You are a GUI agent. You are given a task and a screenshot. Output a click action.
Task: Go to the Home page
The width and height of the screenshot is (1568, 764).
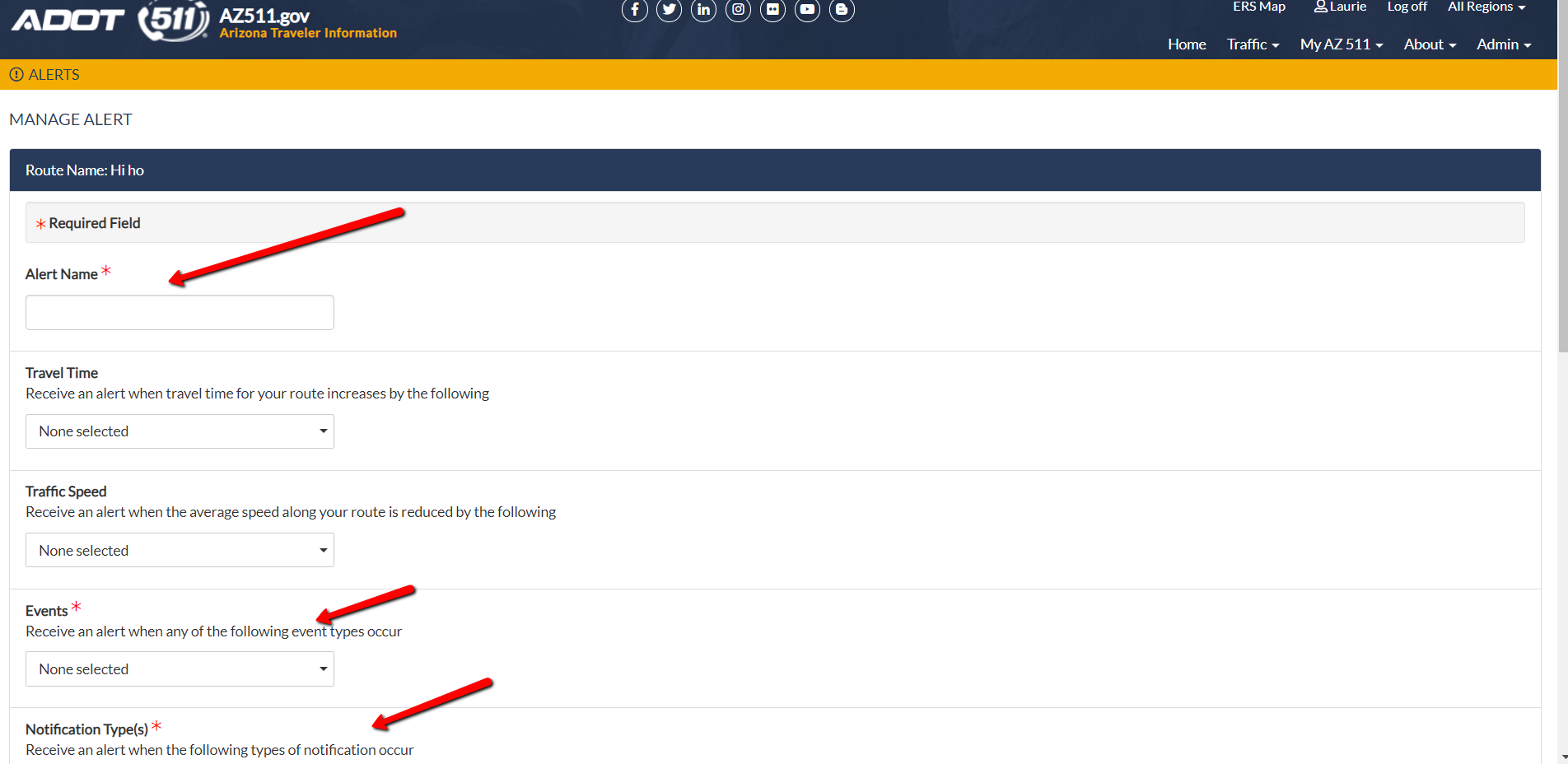1187,44
